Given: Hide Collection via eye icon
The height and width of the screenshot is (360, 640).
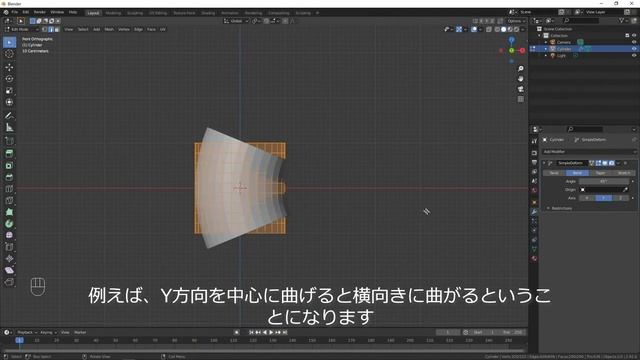Looking at the screenshot, I should click(x=634, y=36).
